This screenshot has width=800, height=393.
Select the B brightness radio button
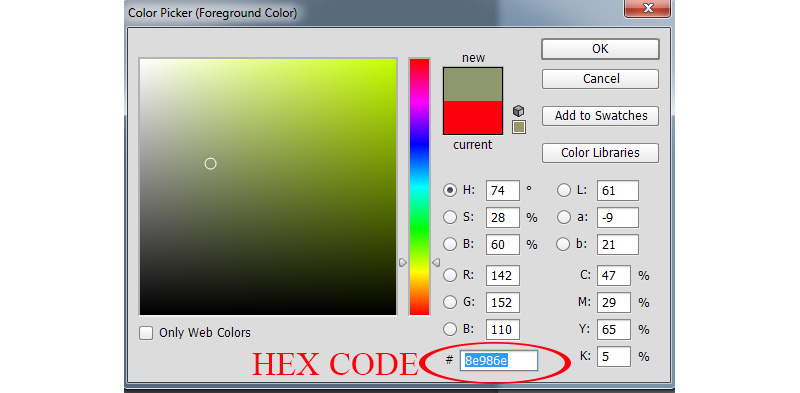[x=450, y=244]
